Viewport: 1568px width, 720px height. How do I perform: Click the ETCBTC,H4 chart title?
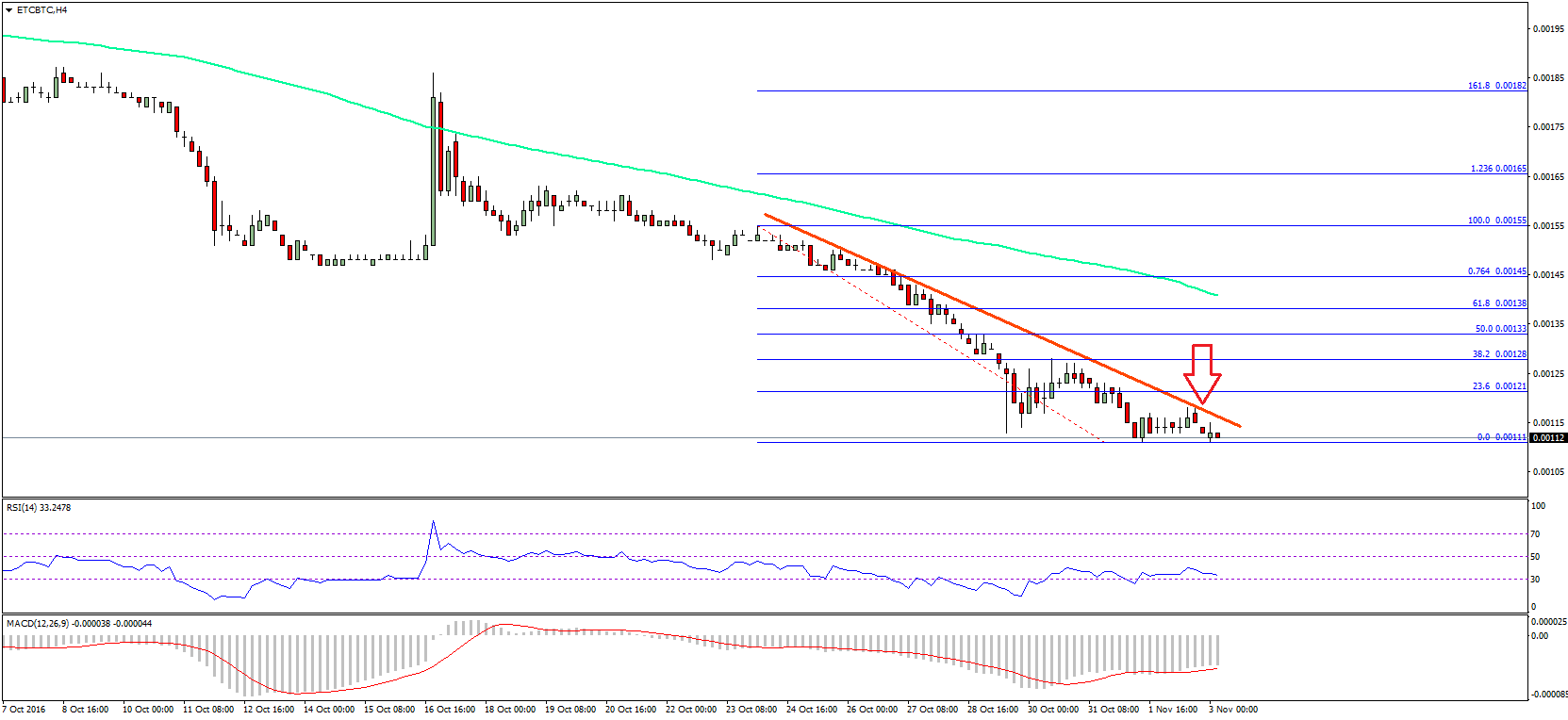click(41, 10)
